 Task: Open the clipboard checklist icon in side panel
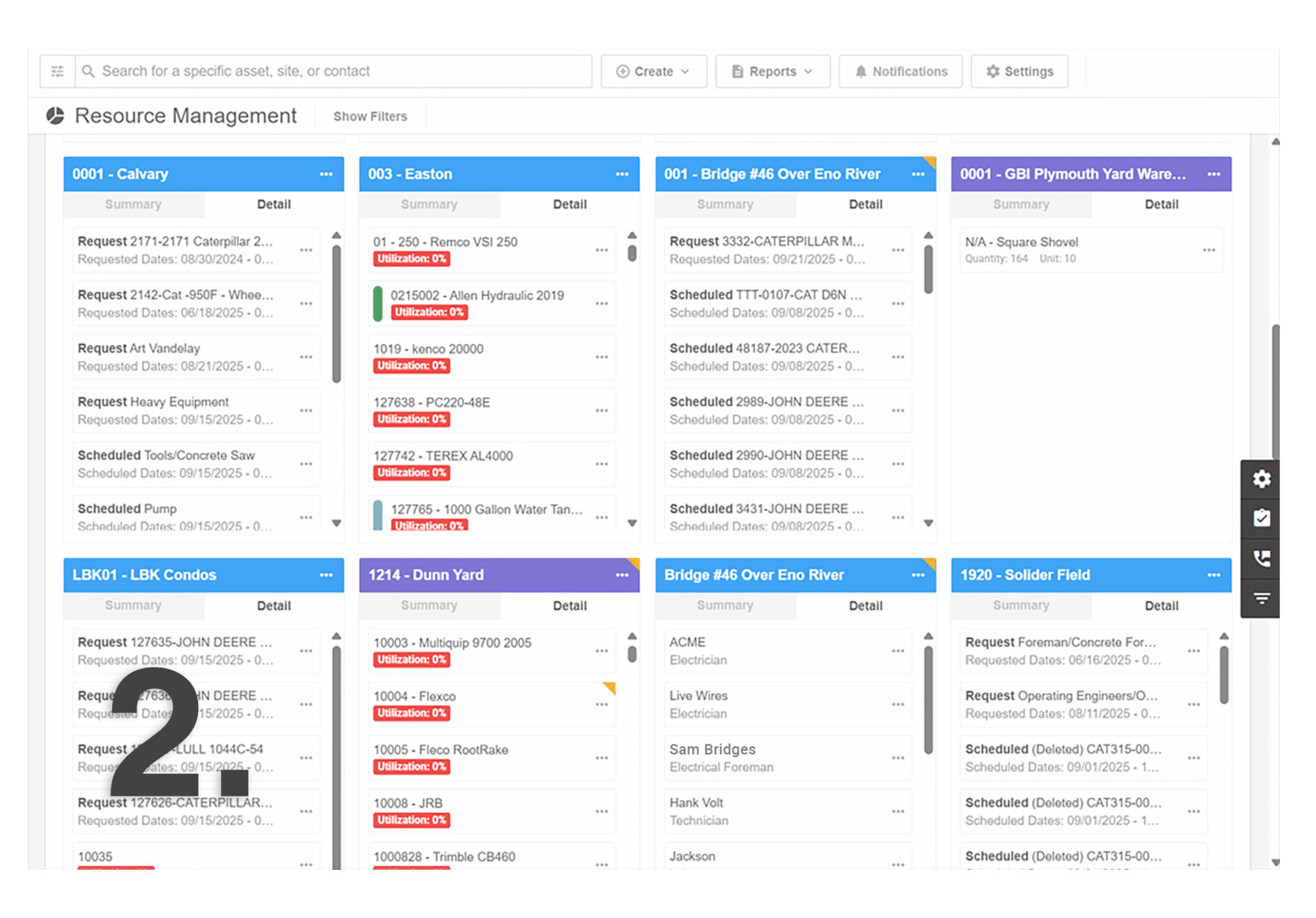coord(1261,519)
